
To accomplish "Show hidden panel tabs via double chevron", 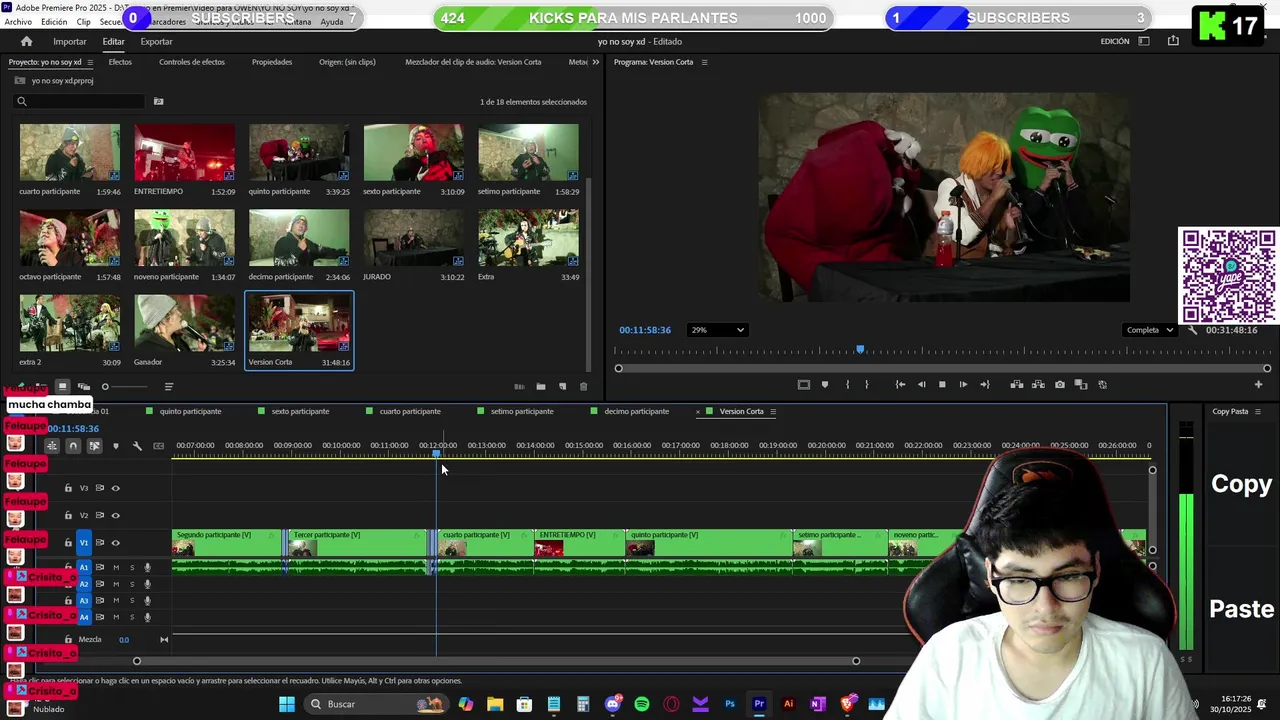I will click(x=596, y=62).
